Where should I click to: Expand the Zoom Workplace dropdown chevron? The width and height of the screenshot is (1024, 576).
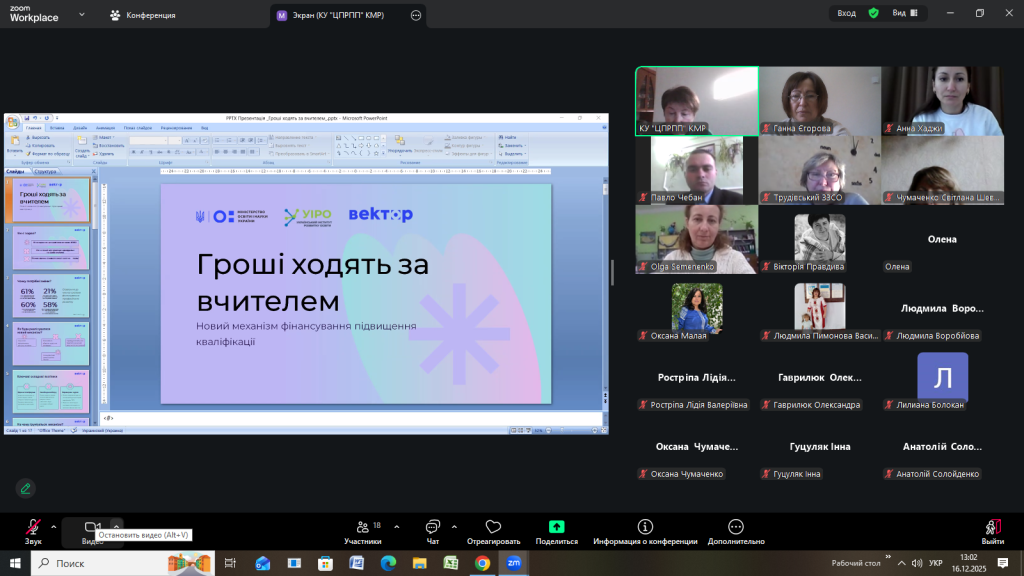[x=80, y=15]
